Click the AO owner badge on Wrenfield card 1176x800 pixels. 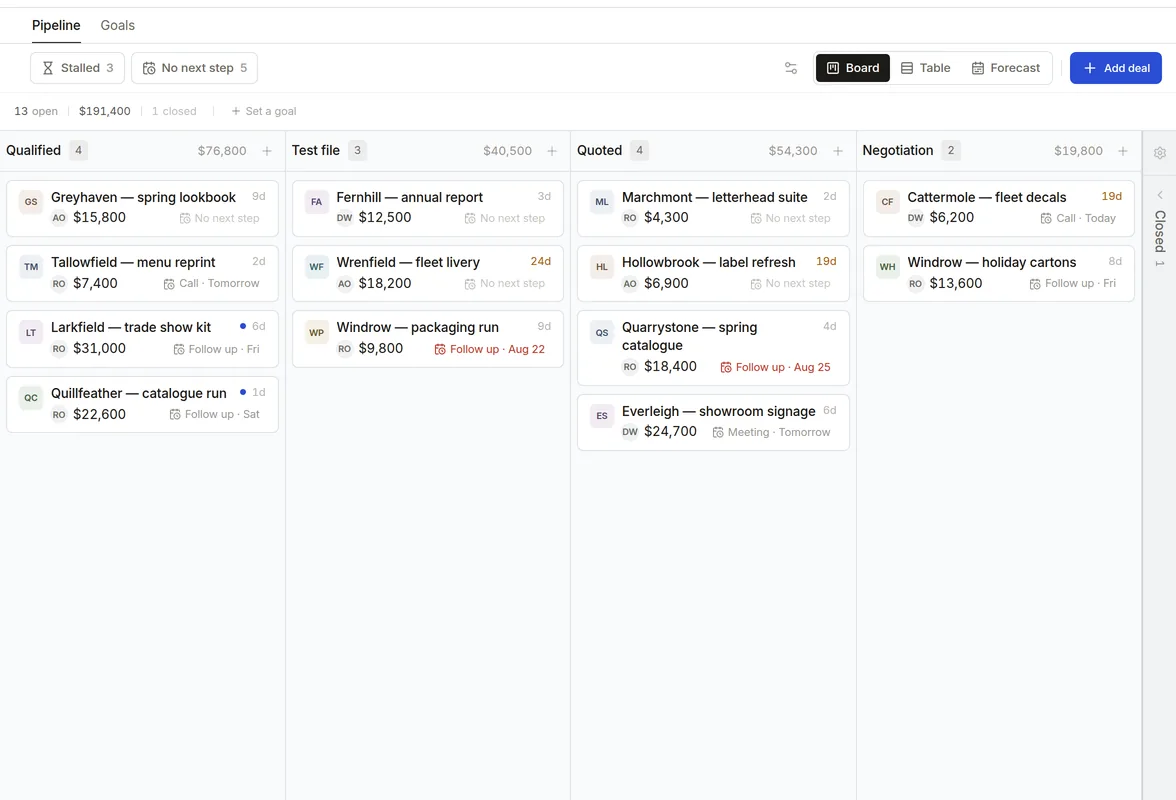point(344,283)
